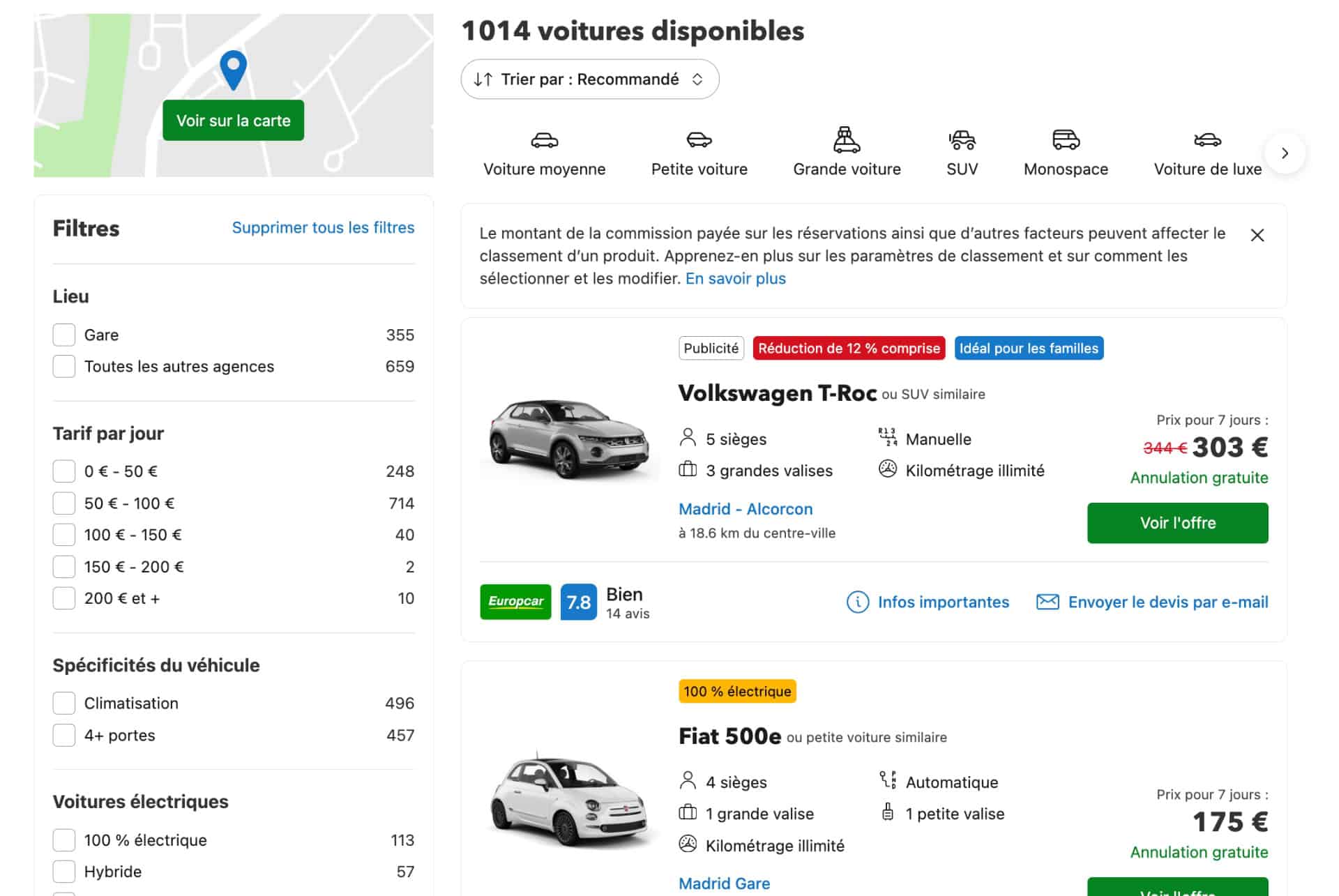Click Voir l'offre for the Volkswagen T-Roc
This screenshot has width=1339, height=896.
pyautogui.click(x=1177, y=522)
